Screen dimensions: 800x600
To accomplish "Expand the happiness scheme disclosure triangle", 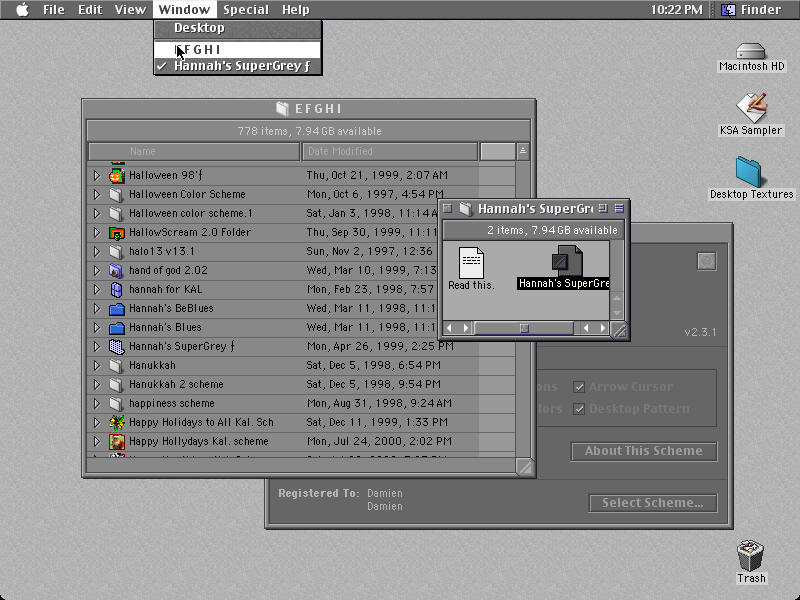I will click(97, 404).
